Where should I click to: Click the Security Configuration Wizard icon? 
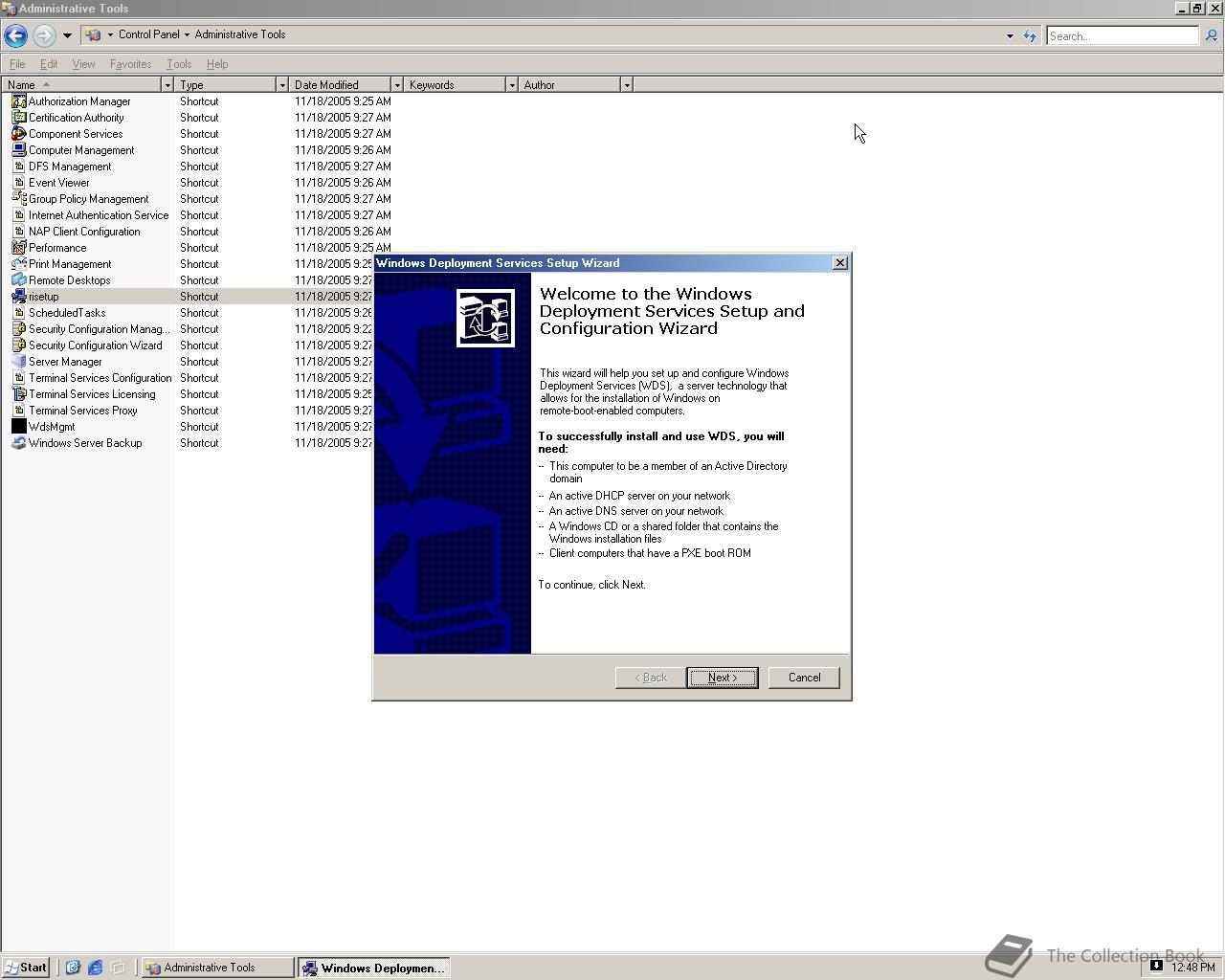pos(18,345)
